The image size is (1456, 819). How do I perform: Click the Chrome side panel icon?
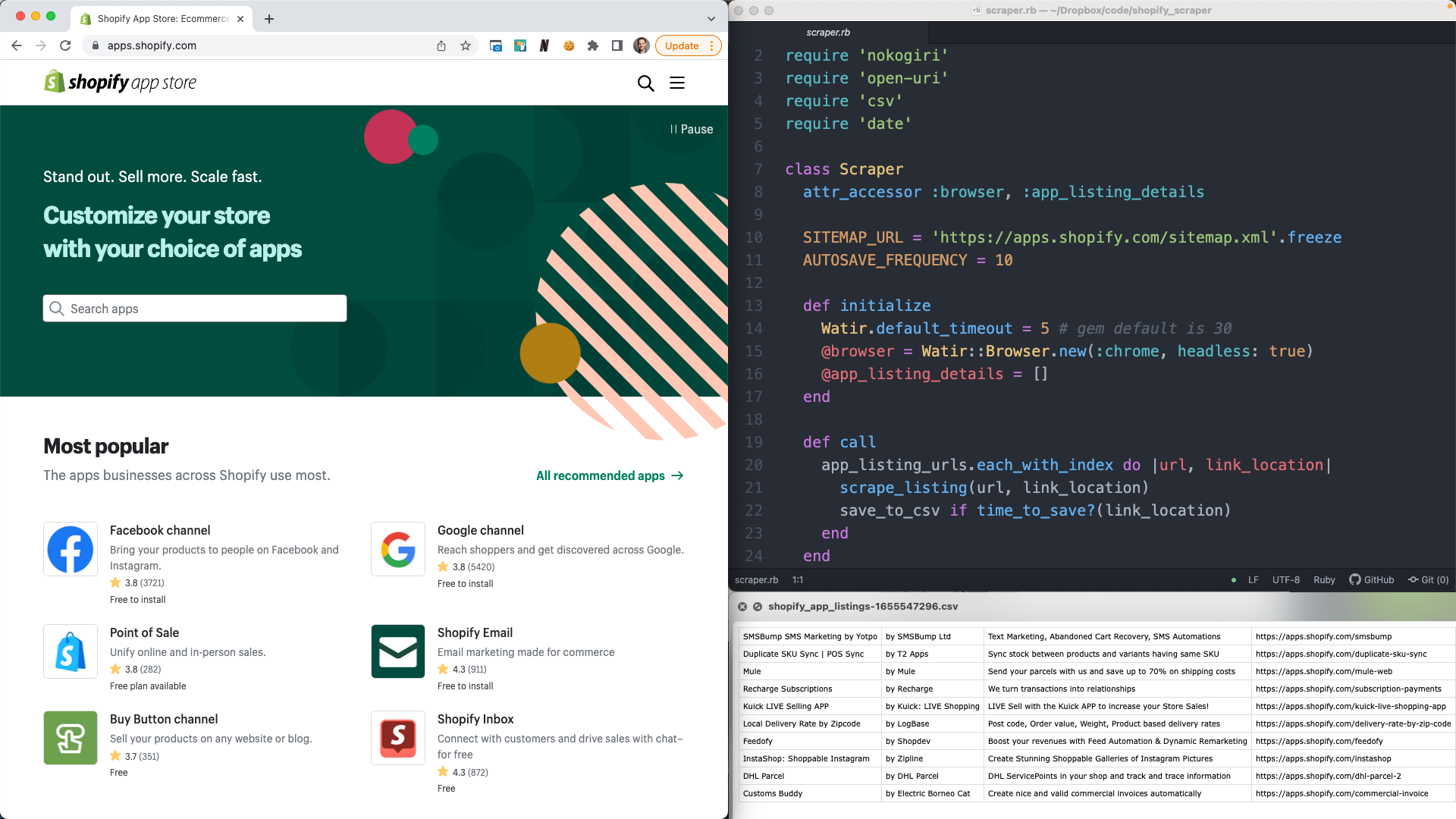point(617,46)
